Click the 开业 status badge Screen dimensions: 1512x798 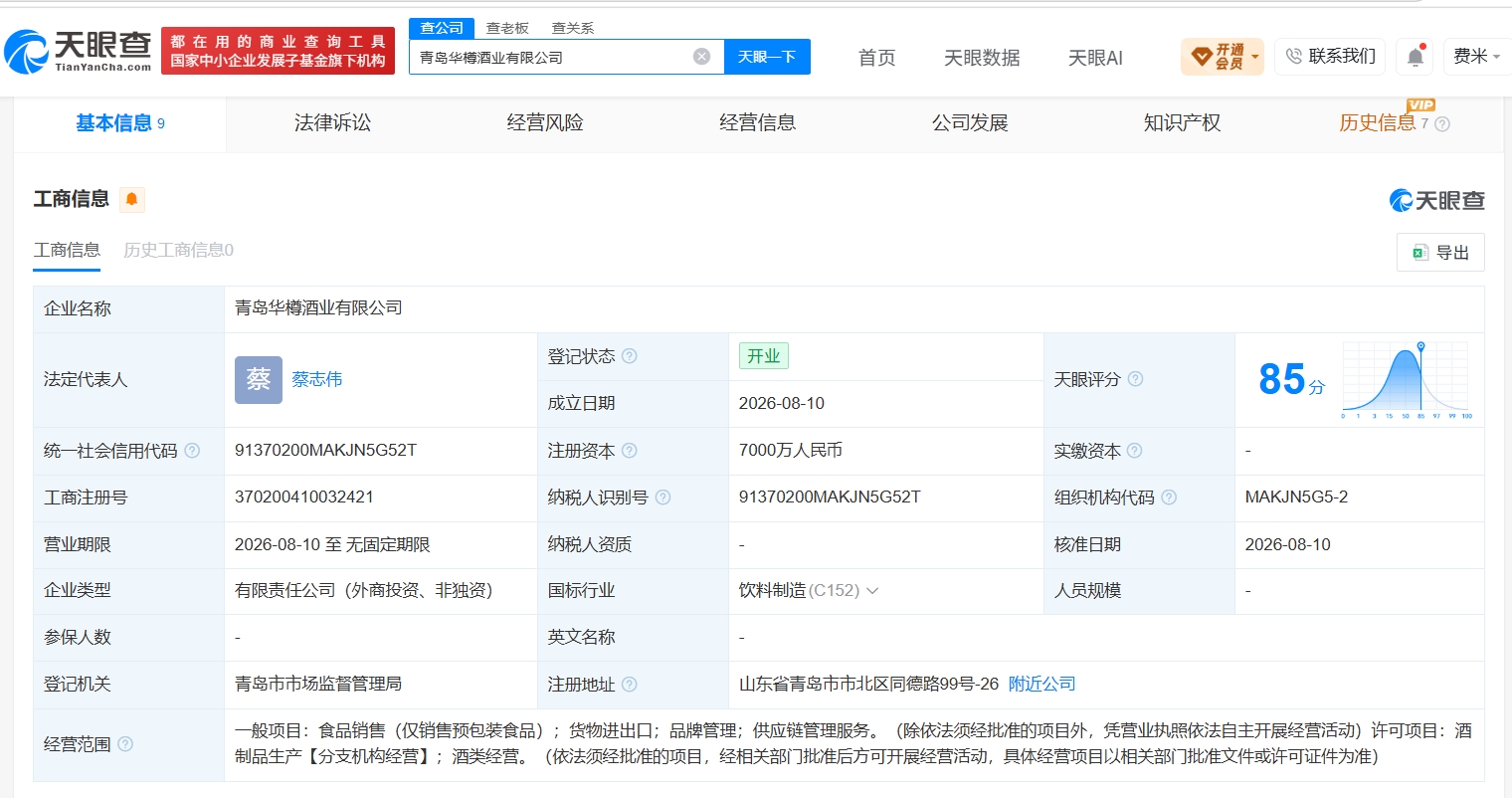[x=764, y=356]
